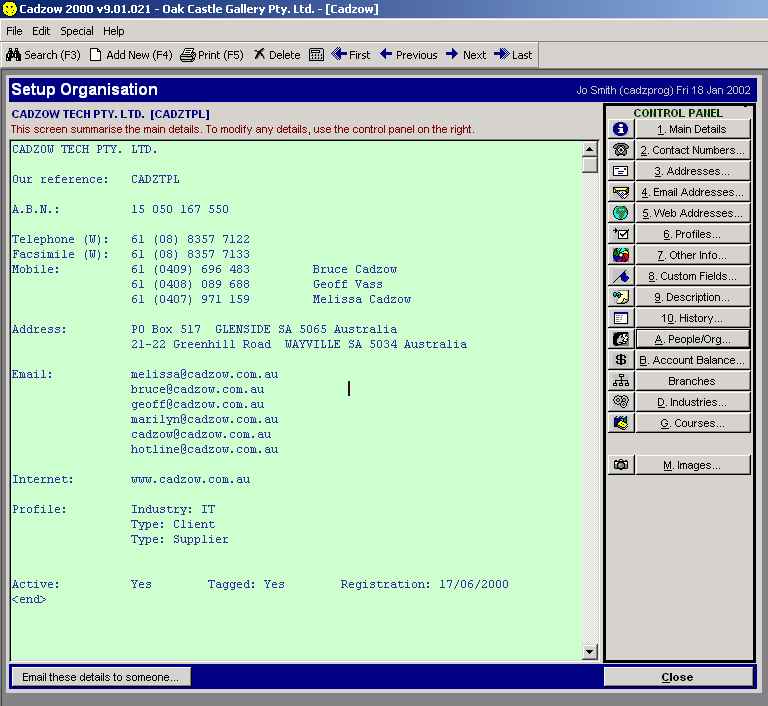Image resolution: width=768 pixels, height=706 pixels.
Task: Open the Edit menu
Action: point(41,31)
